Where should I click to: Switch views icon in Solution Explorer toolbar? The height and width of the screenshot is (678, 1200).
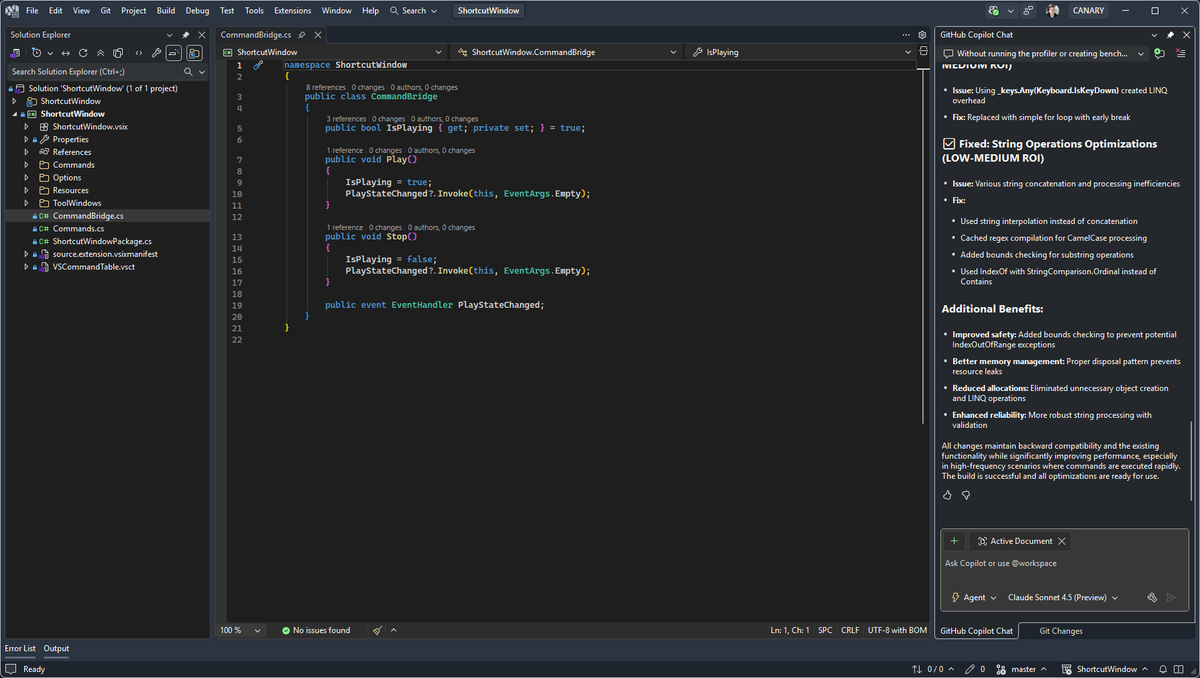[15, 53]
